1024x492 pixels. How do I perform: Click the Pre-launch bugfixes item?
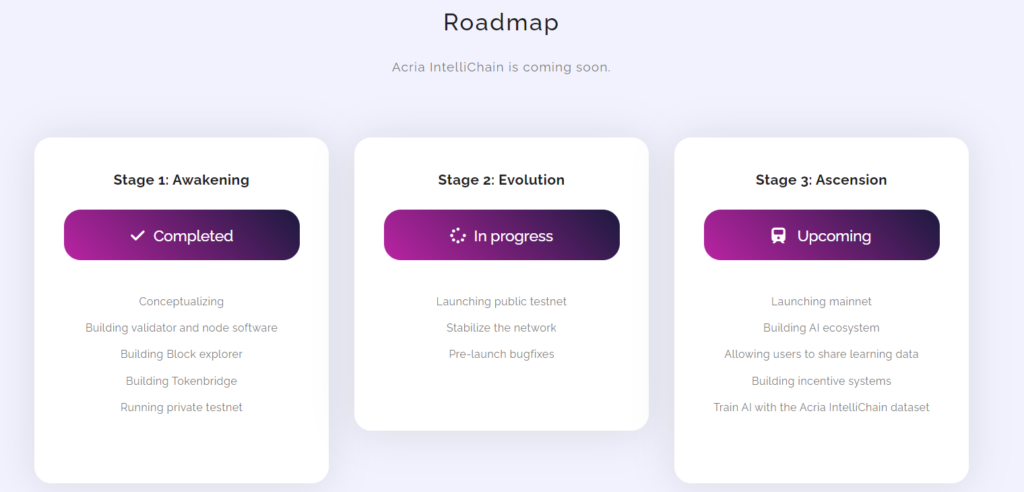point(502,354)
